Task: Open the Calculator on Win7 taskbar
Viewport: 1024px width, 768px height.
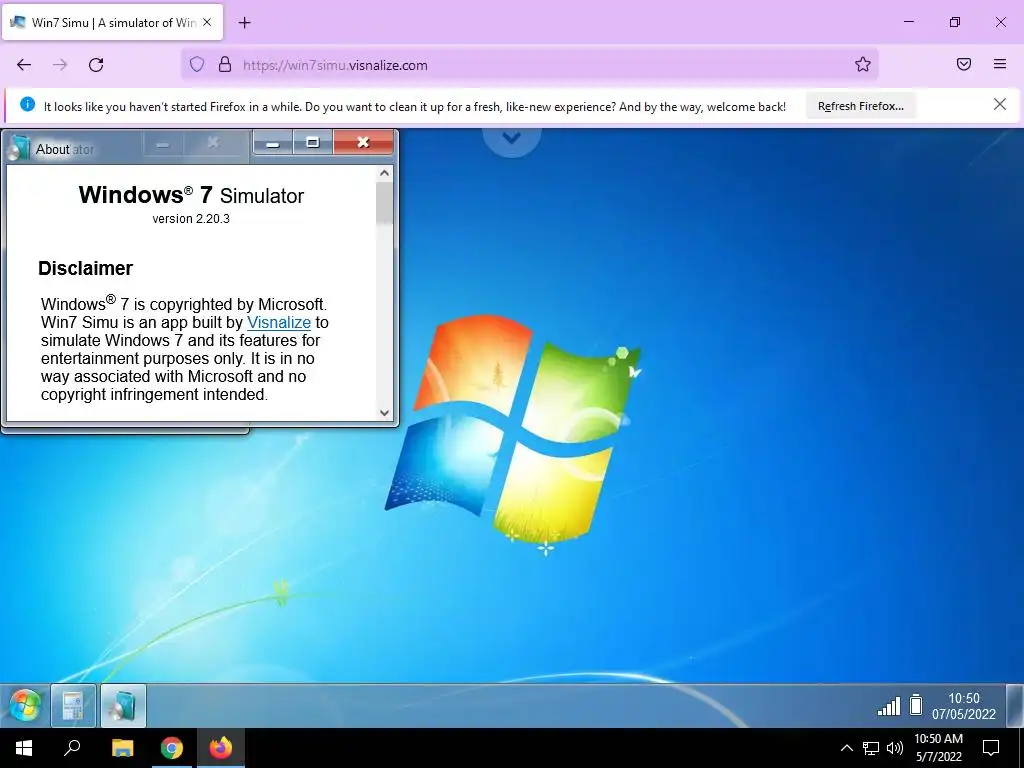Action: [73, 705]
